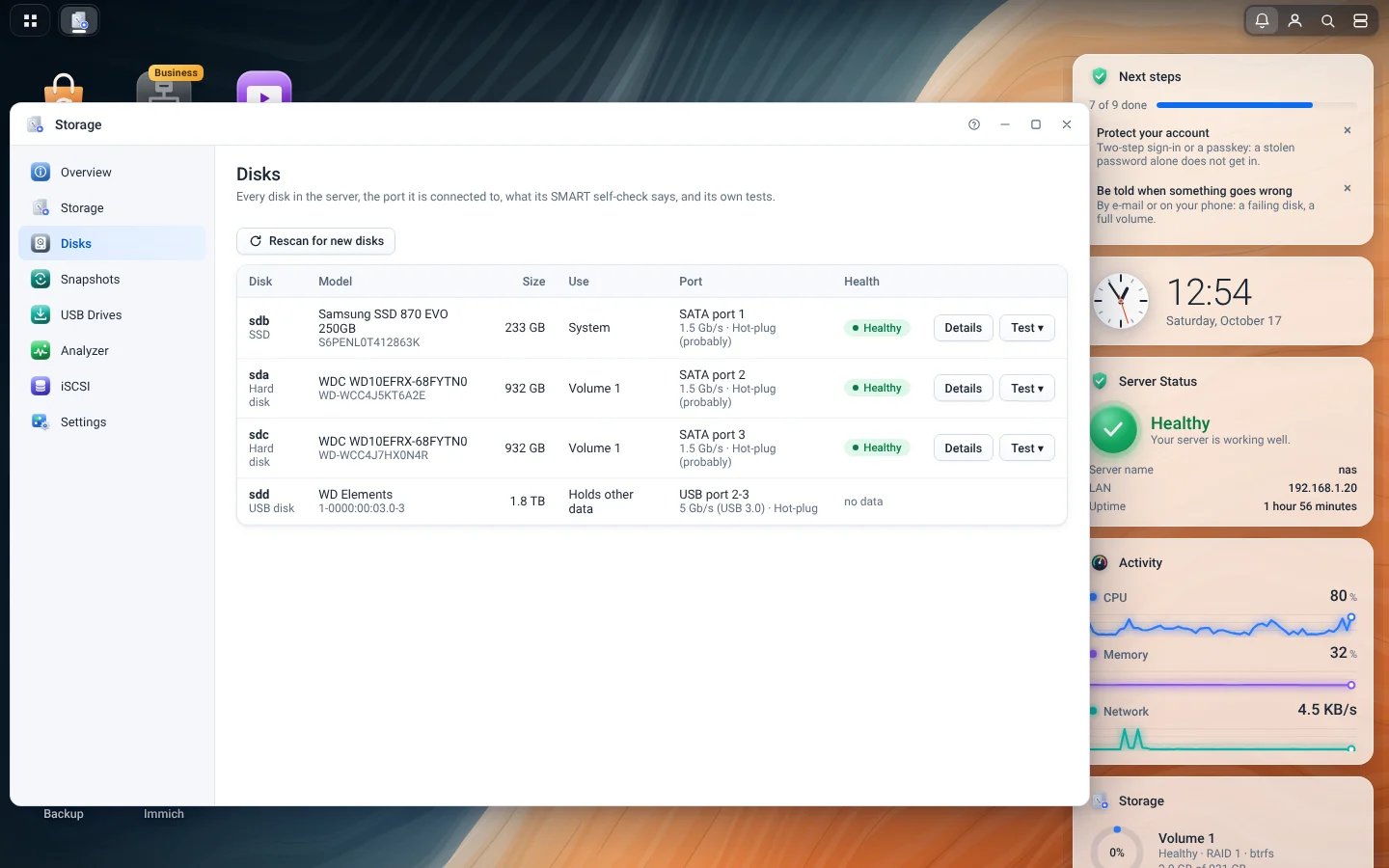Expand the Test dropdown for sda
The height and width of the screenshot is (868, 1389).
pos(1026,388)
